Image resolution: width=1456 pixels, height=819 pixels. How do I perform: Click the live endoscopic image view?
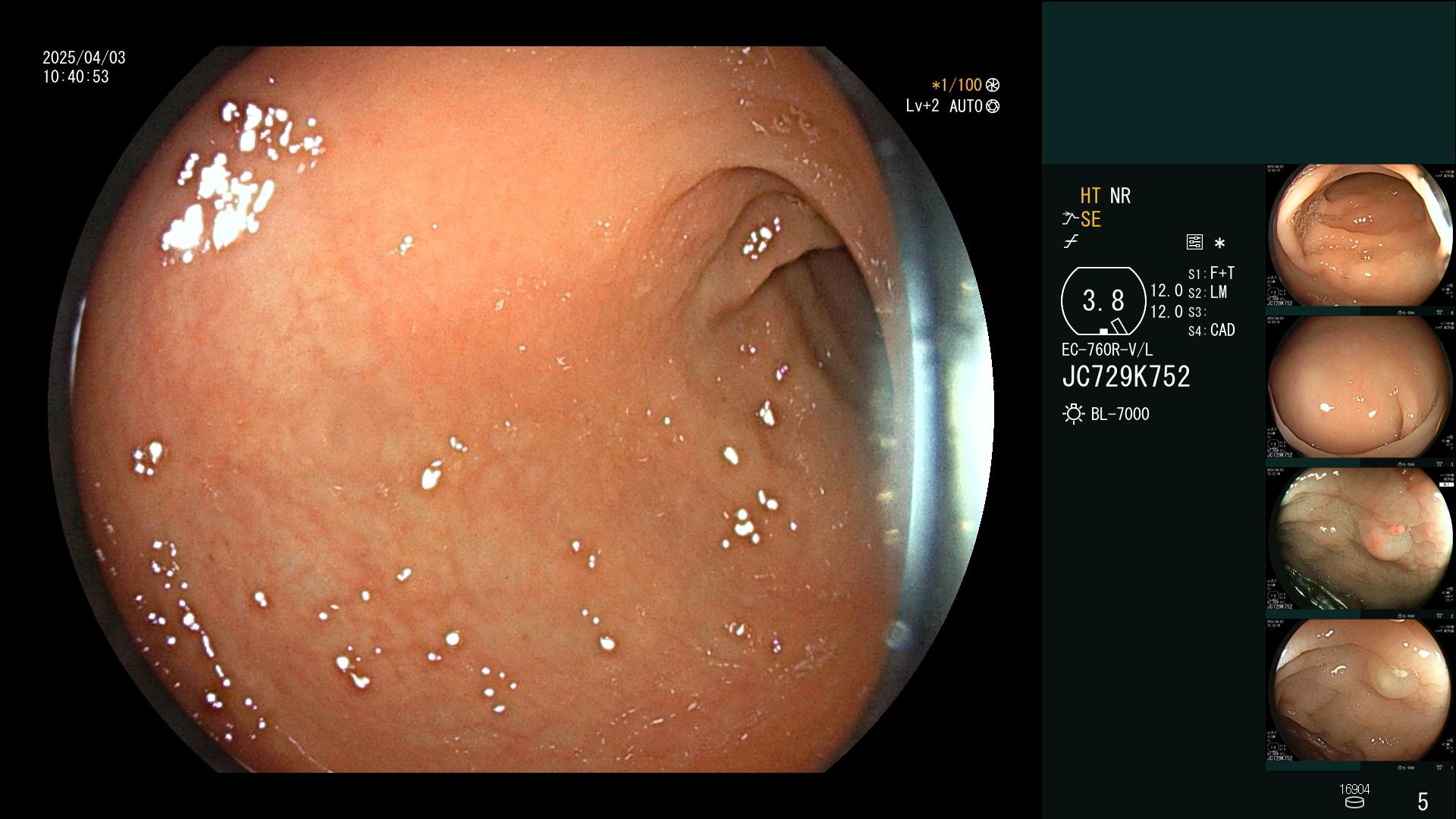point(521,409)
